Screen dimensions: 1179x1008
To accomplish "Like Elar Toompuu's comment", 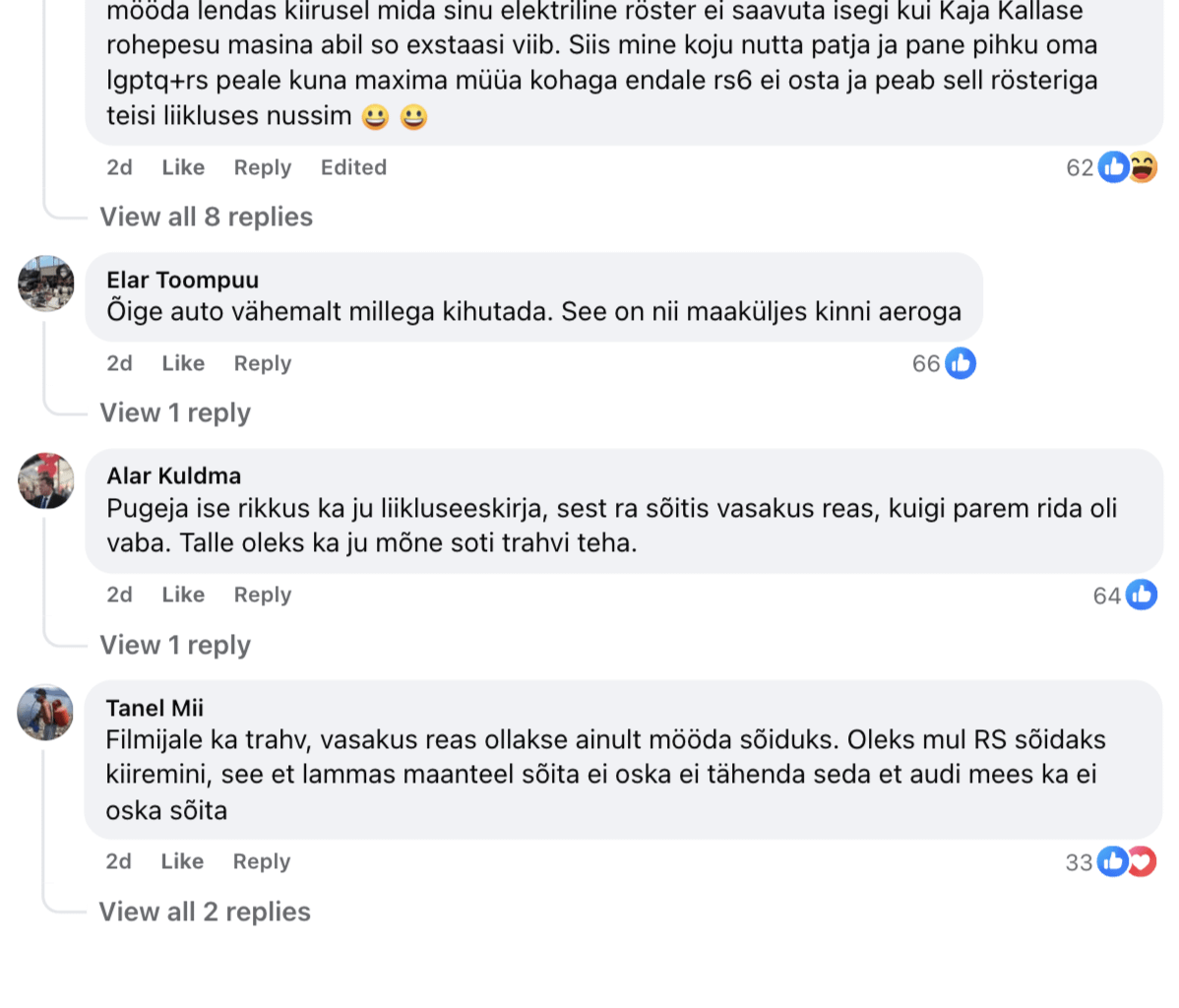I will (182, 363).
